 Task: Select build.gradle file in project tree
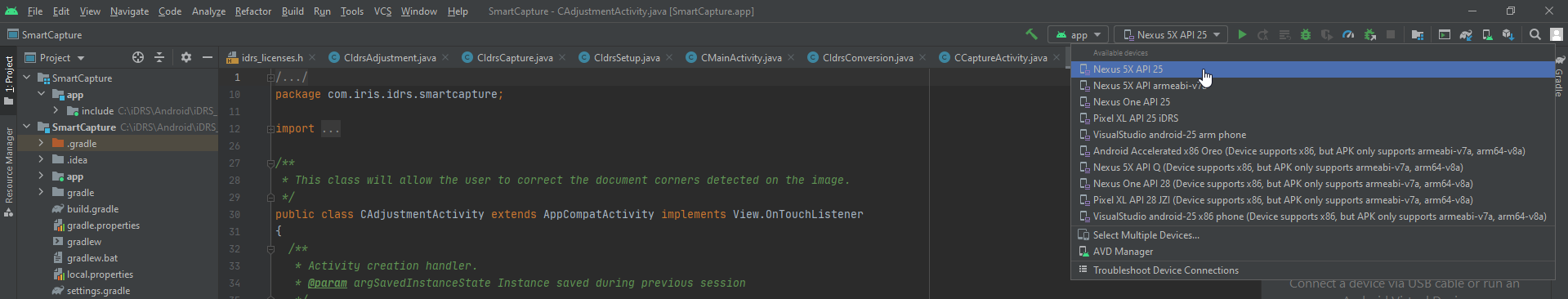92,209
